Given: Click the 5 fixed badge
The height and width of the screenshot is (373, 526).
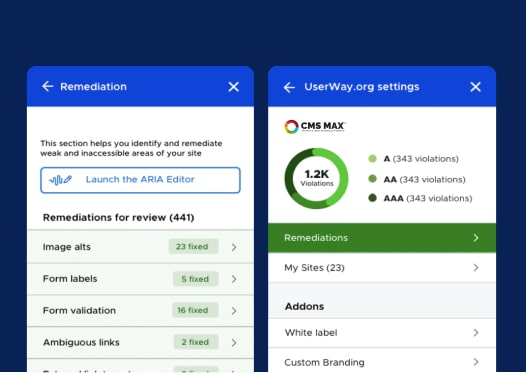Looking at the screenshot, I should pyautogui.click(x=195, y=279).
